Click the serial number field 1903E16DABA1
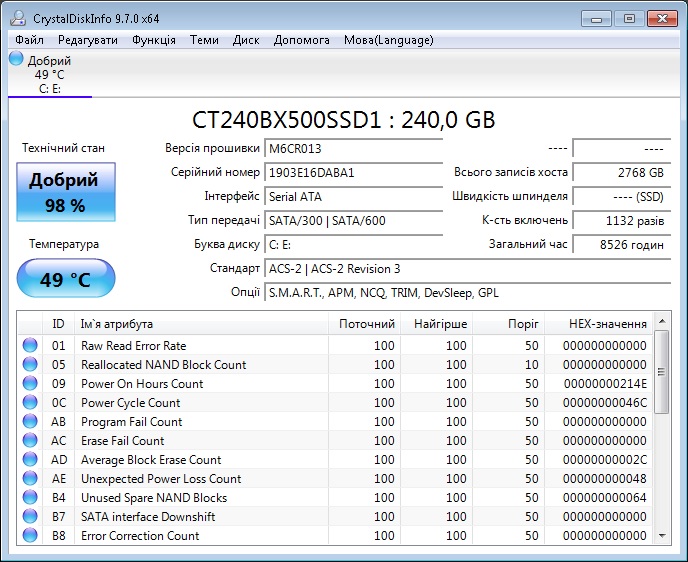 pos(354,172)
